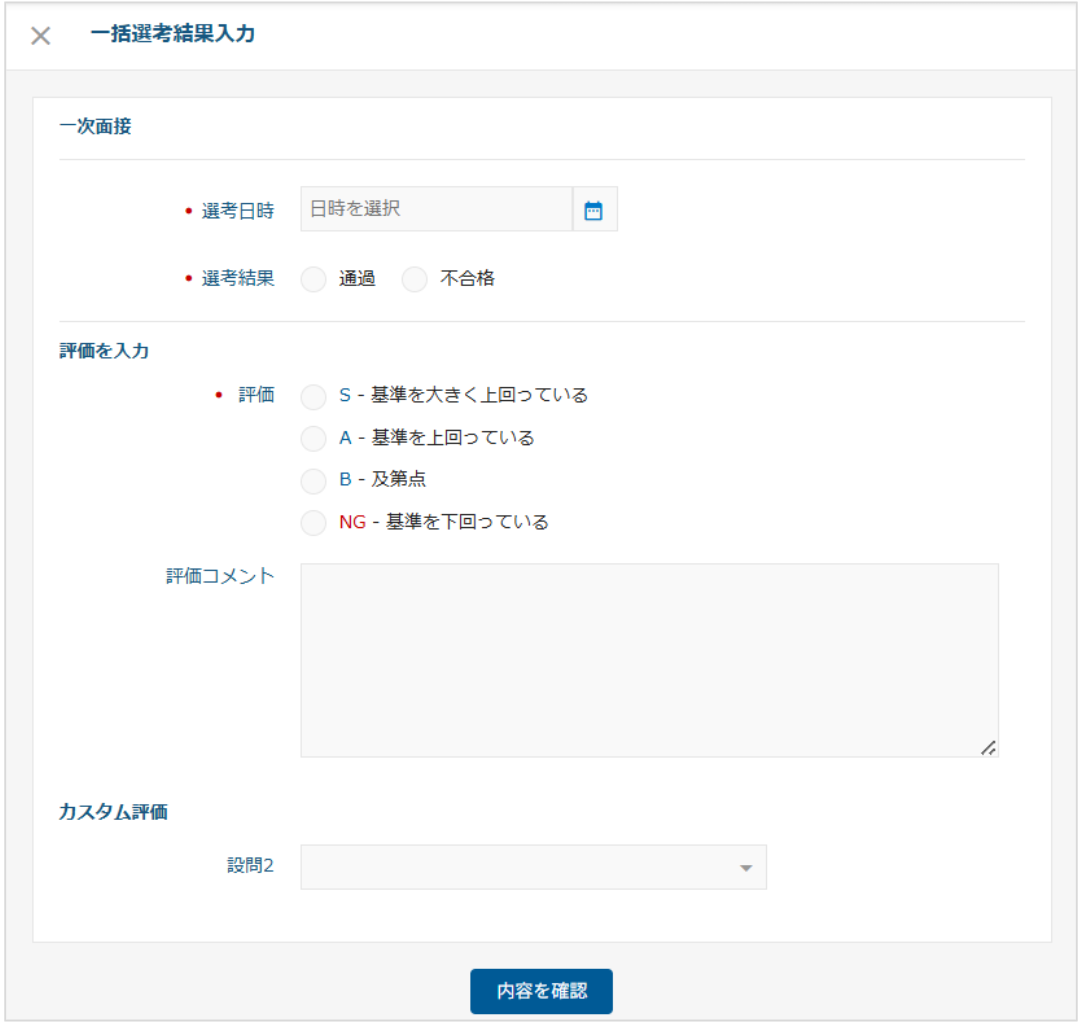Select the 不合格 radio button
The height and width of the screenshot is (1026, 1086).
[414, 280]
